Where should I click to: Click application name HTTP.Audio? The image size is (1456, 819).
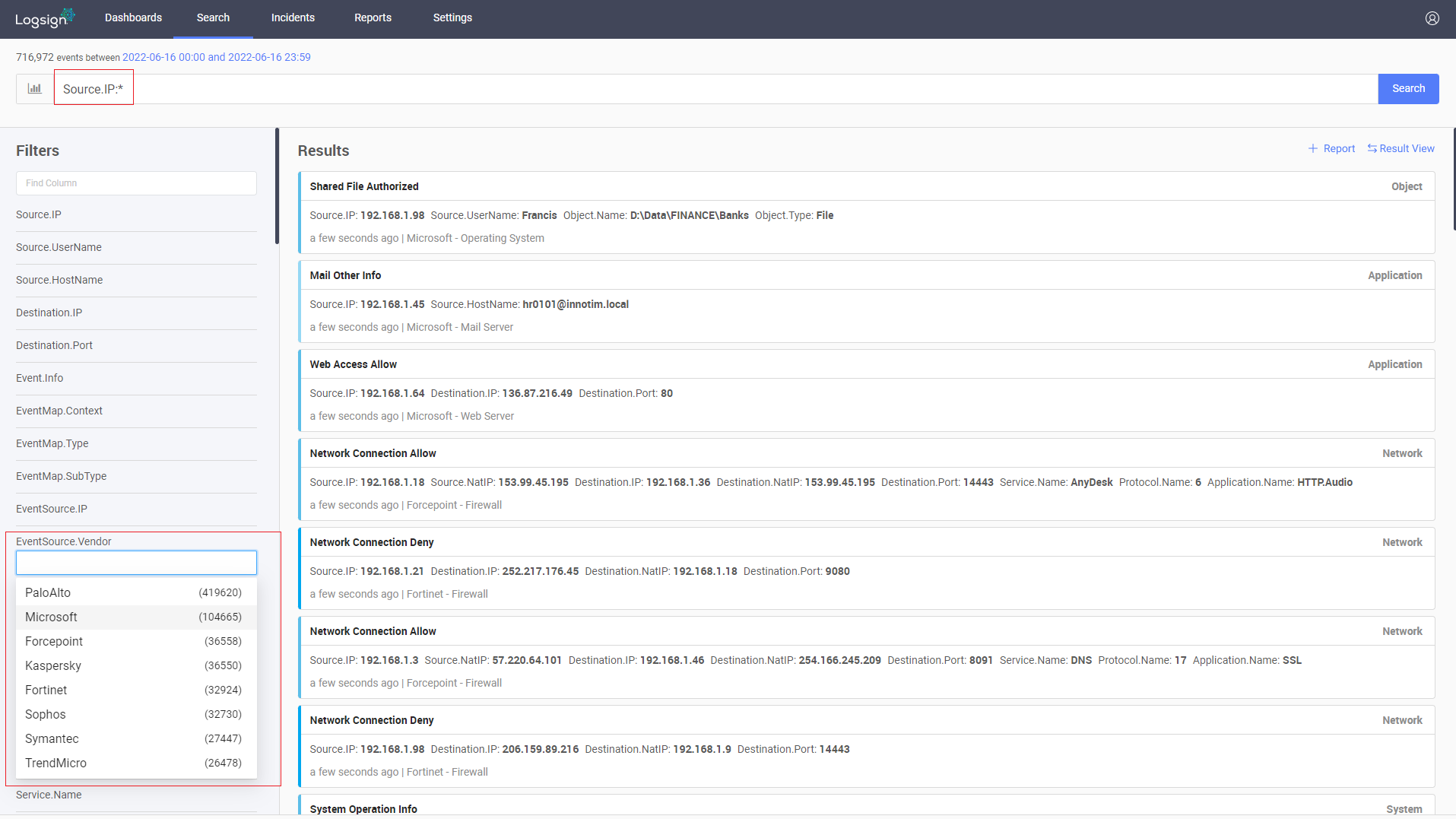(x=1324, y=482)
